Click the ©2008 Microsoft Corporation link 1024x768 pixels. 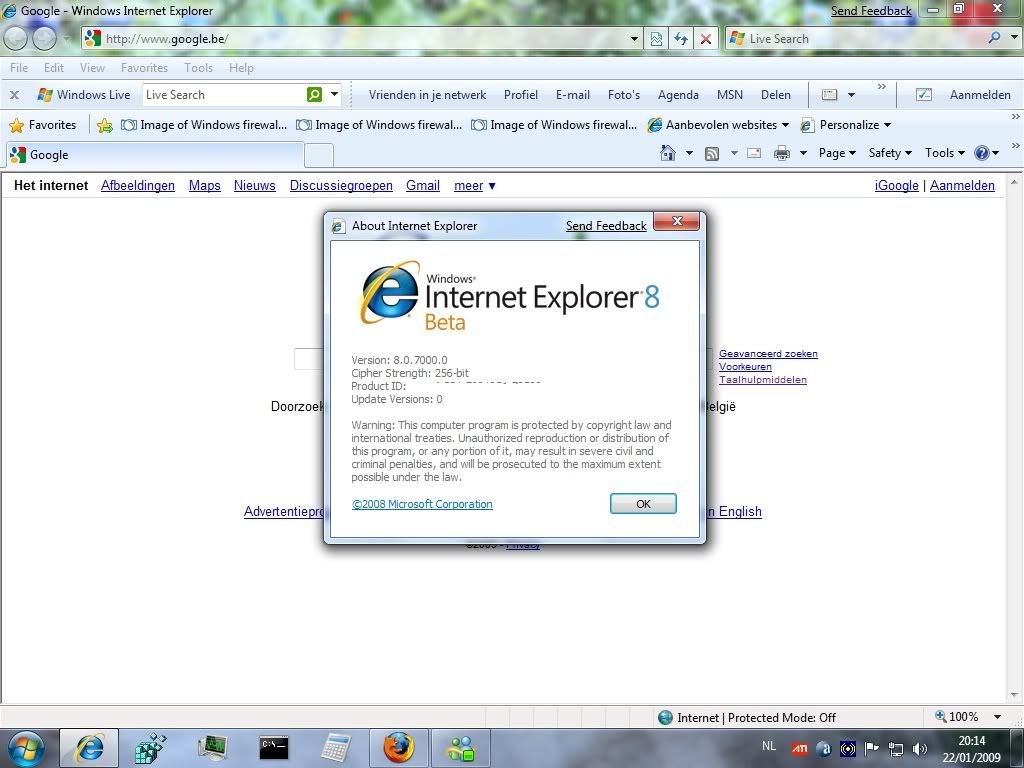pos(422,504)
